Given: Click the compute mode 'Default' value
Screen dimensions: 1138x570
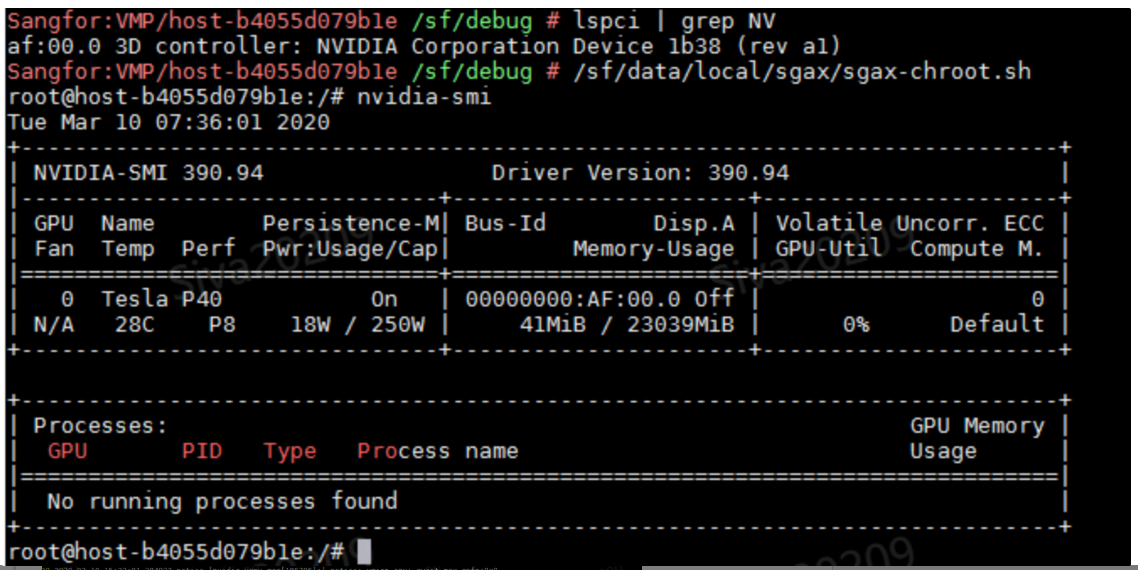Looking at the screenshot, I should 997,325.
